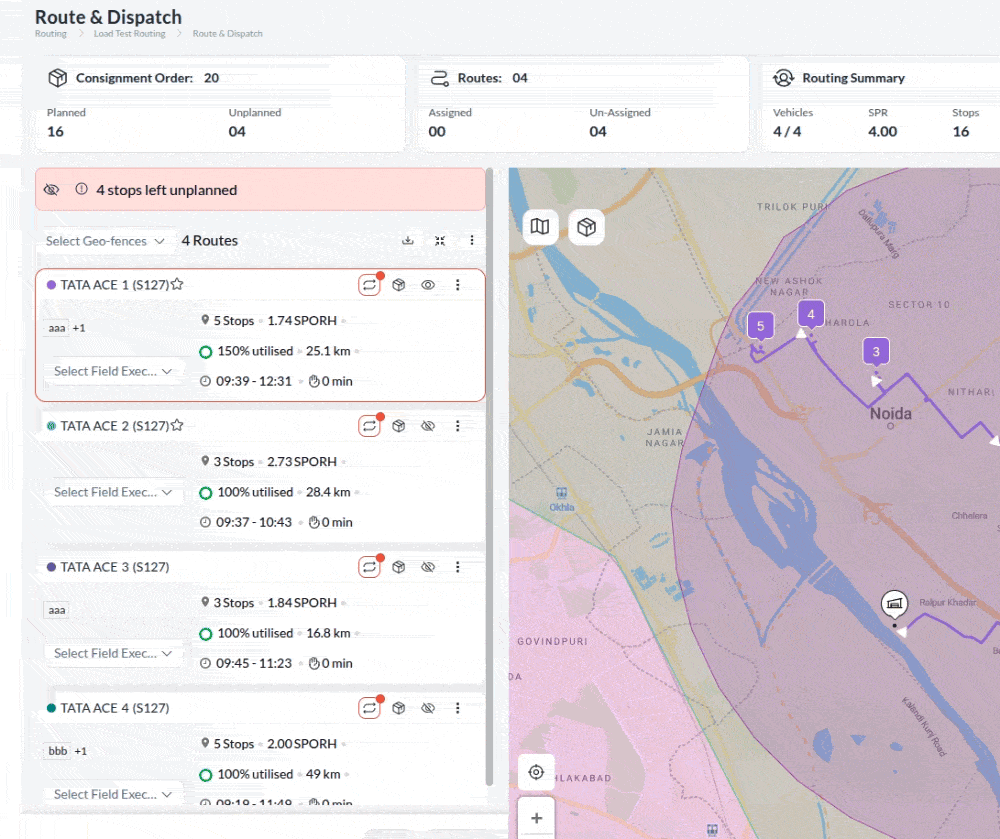This screenshot has height=839, width=1000.
Task: Click the swap route icon for TATA ACE 2
Action: pos(369,426)
